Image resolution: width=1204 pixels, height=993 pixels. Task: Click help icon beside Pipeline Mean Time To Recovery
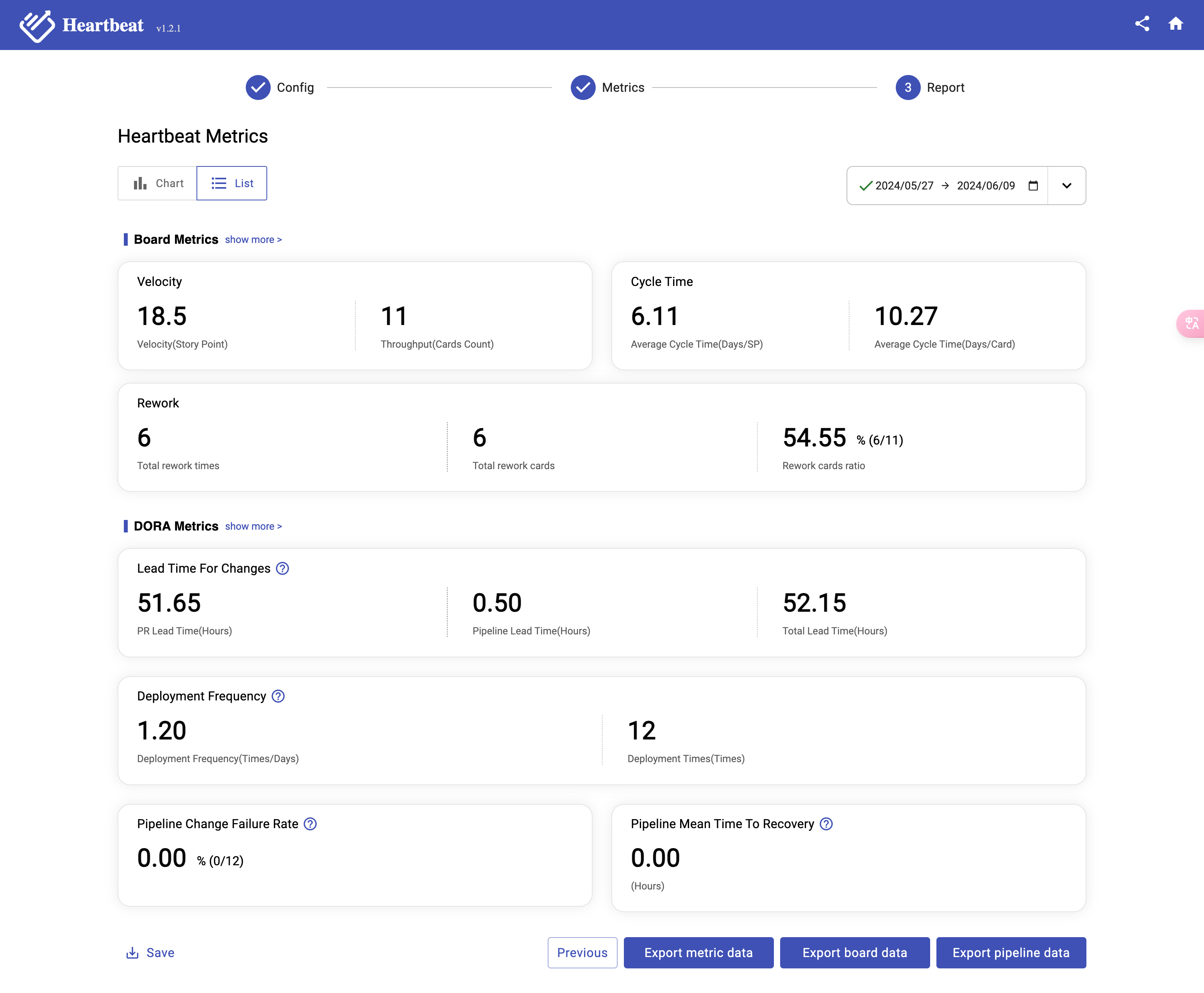[826, 824]
